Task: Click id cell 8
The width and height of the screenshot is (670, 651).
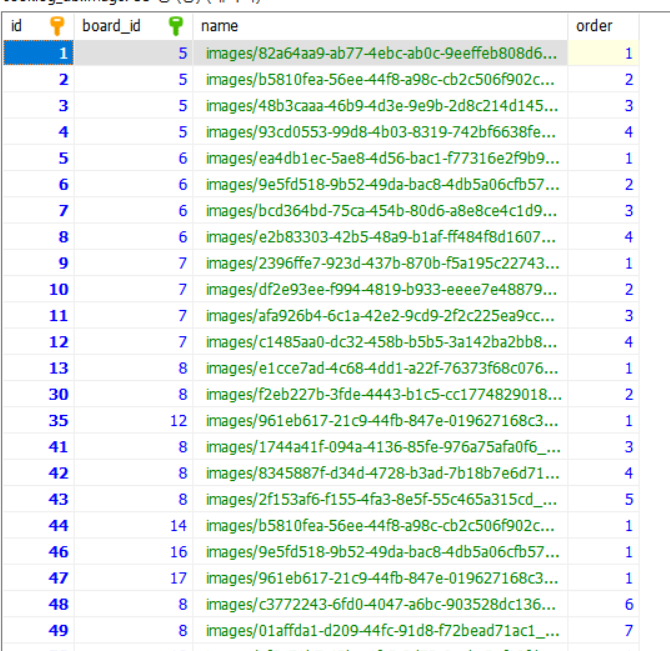Action: [38, 237]
